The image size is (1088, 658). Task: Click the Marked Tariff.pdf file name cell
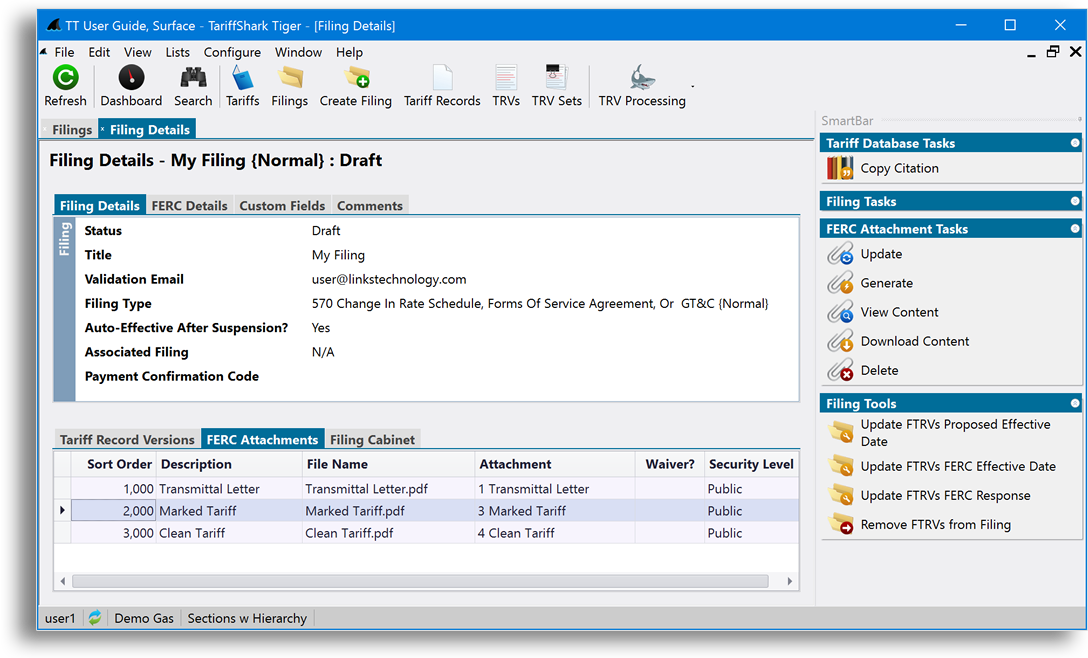[x=389, y=511]
